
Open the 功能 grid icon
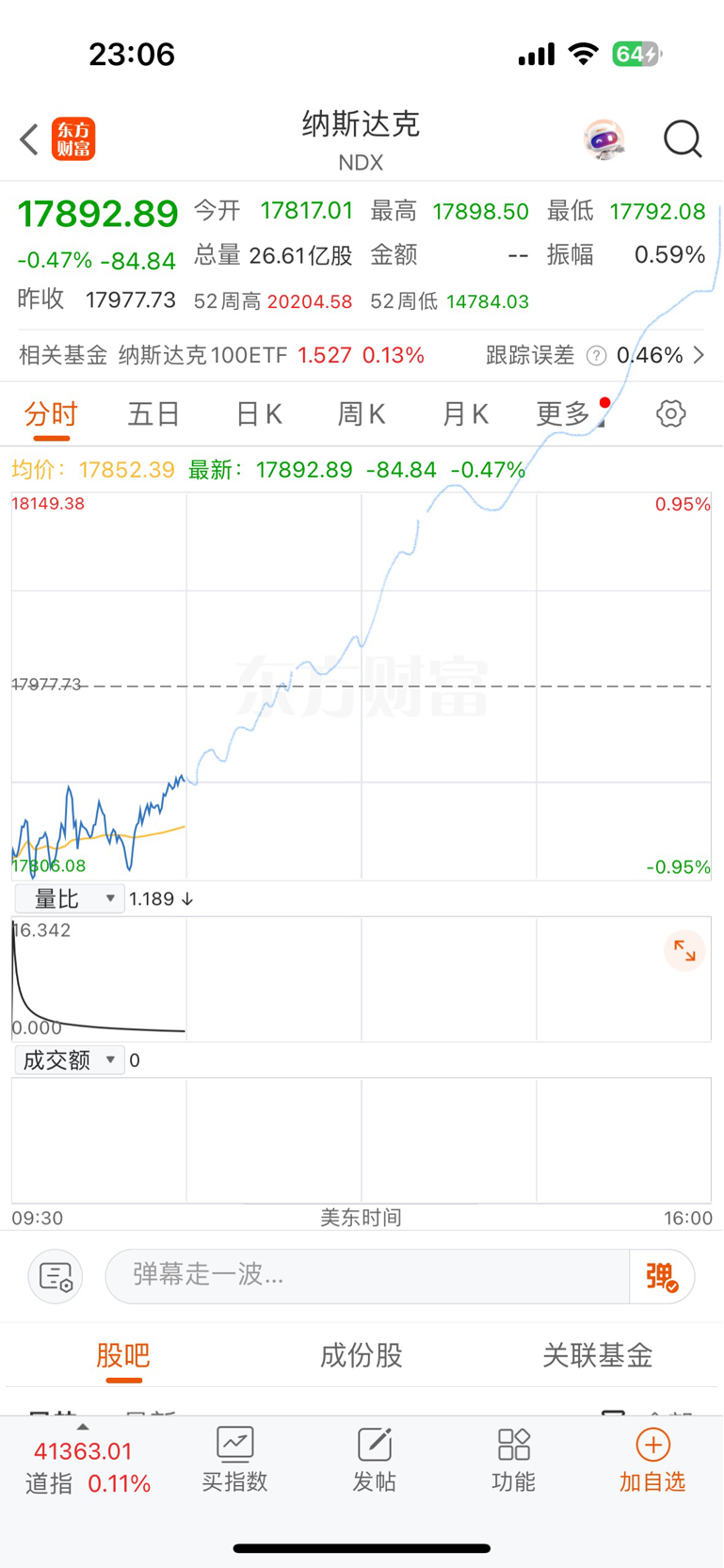(513, 1444)
